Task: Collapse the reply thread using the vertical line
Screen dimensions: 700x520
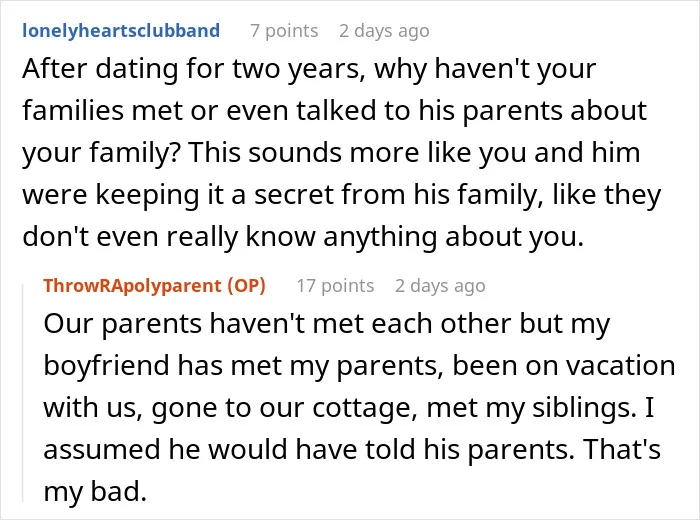Action: click(x=23, y=393)
